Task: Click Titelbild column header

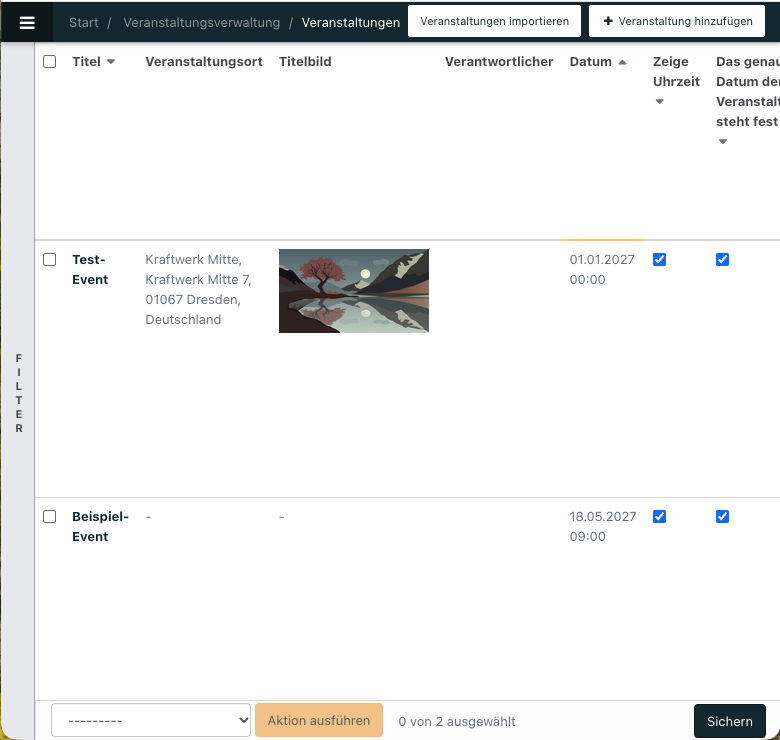Action: (305, 62)
